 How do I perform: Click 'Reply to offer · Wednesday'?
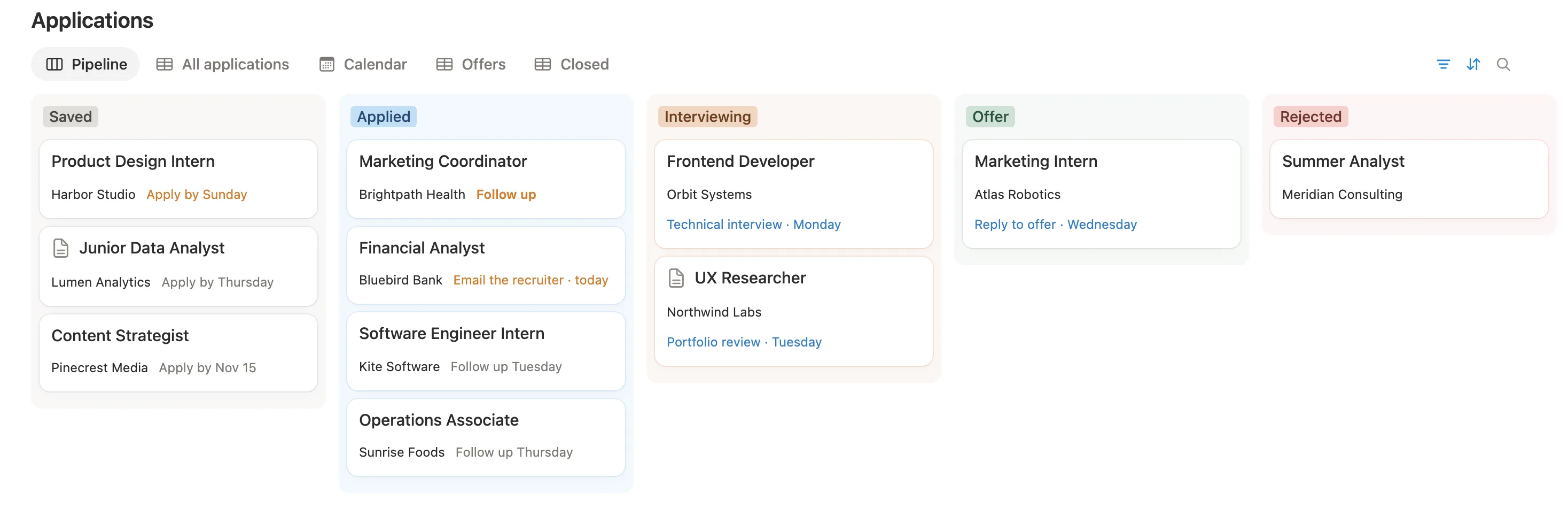click(1055, 224)
